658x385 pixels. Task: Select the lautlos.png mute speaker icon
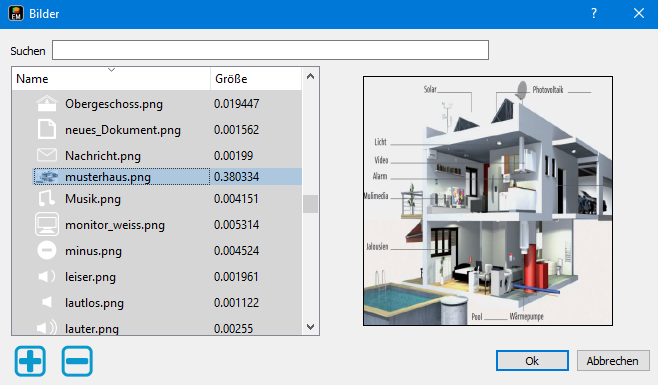[x=47, y=302]
